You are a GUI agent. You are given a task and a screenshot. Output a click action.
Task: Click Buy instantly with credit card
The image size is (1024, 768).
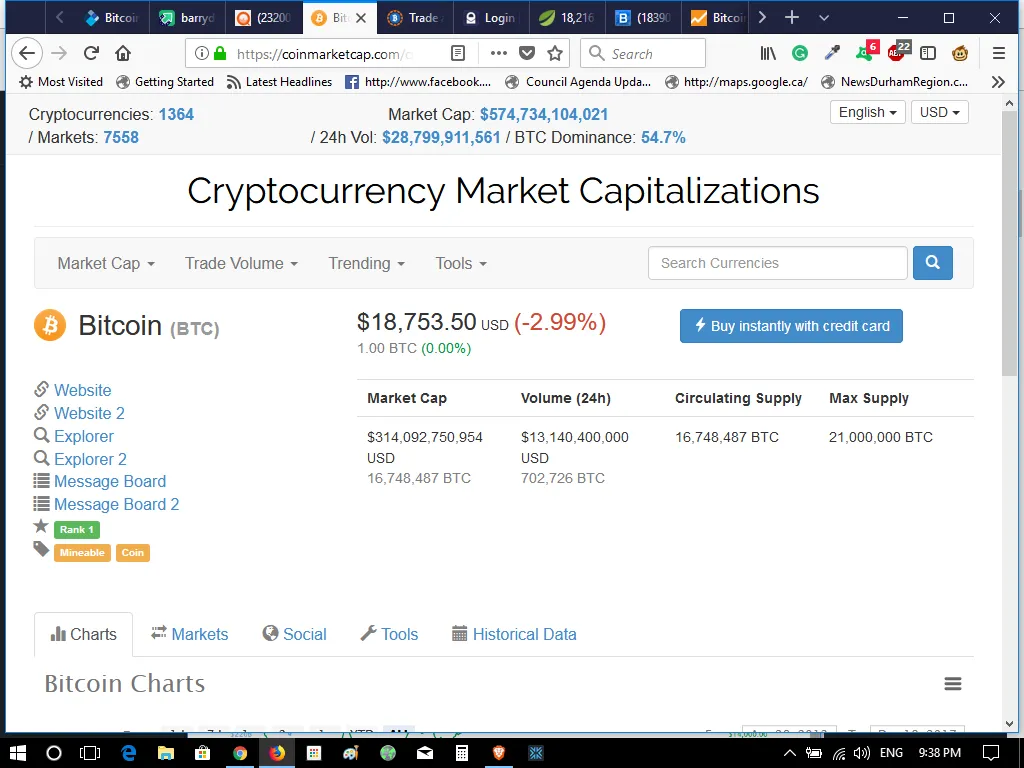[x=792, y=326]
